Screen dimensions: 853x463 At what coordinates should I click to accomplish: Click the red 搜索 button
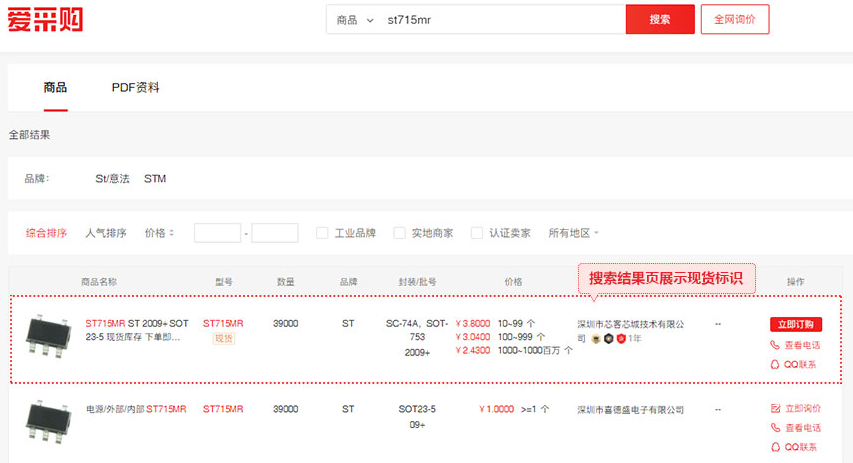660,20
